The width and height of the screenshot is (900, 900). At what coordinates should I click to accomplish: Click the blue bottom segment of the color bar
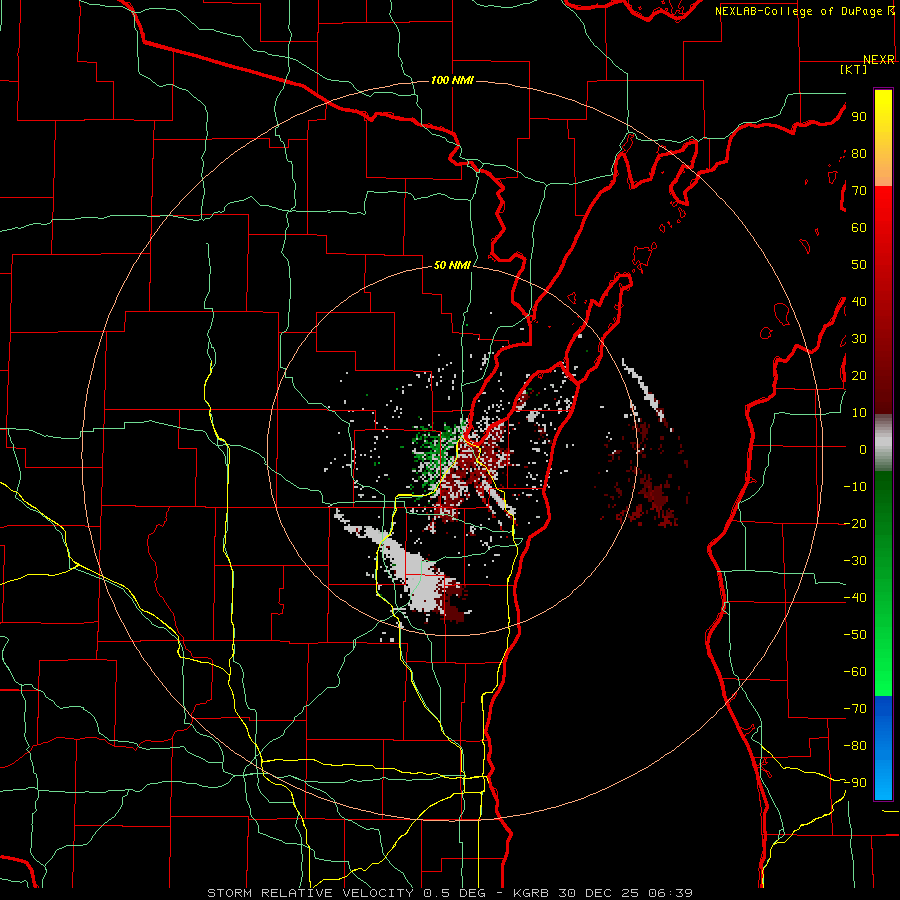pyautogui.click(x=883, y=748)
